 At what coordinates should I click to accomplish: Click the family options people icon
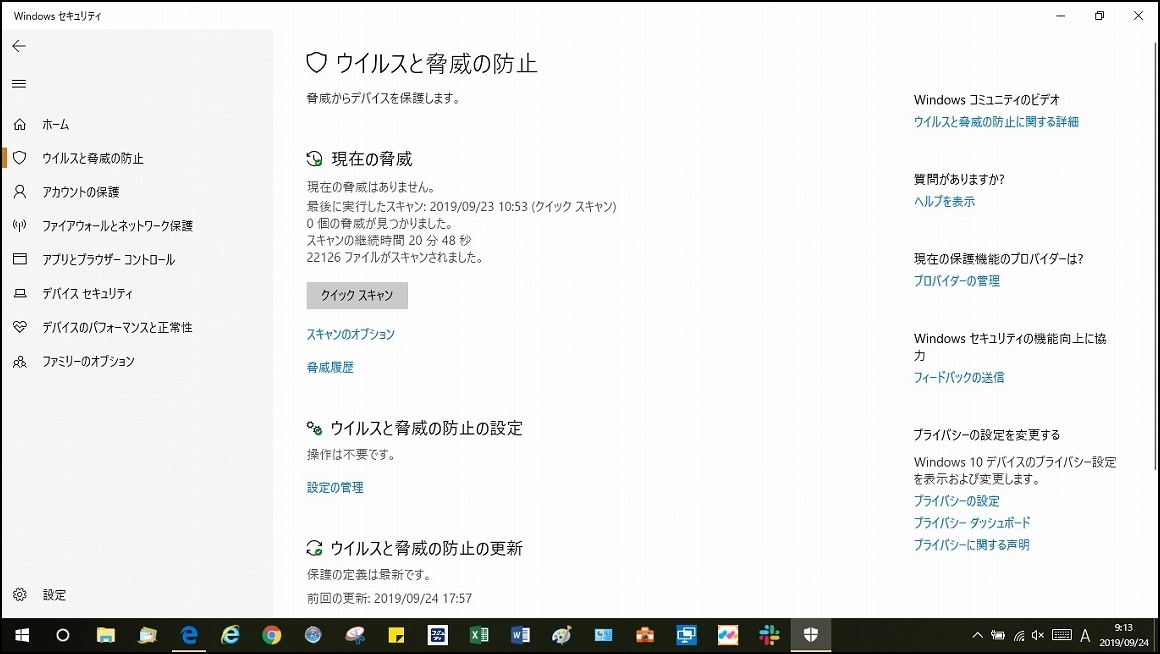point(20,362)
